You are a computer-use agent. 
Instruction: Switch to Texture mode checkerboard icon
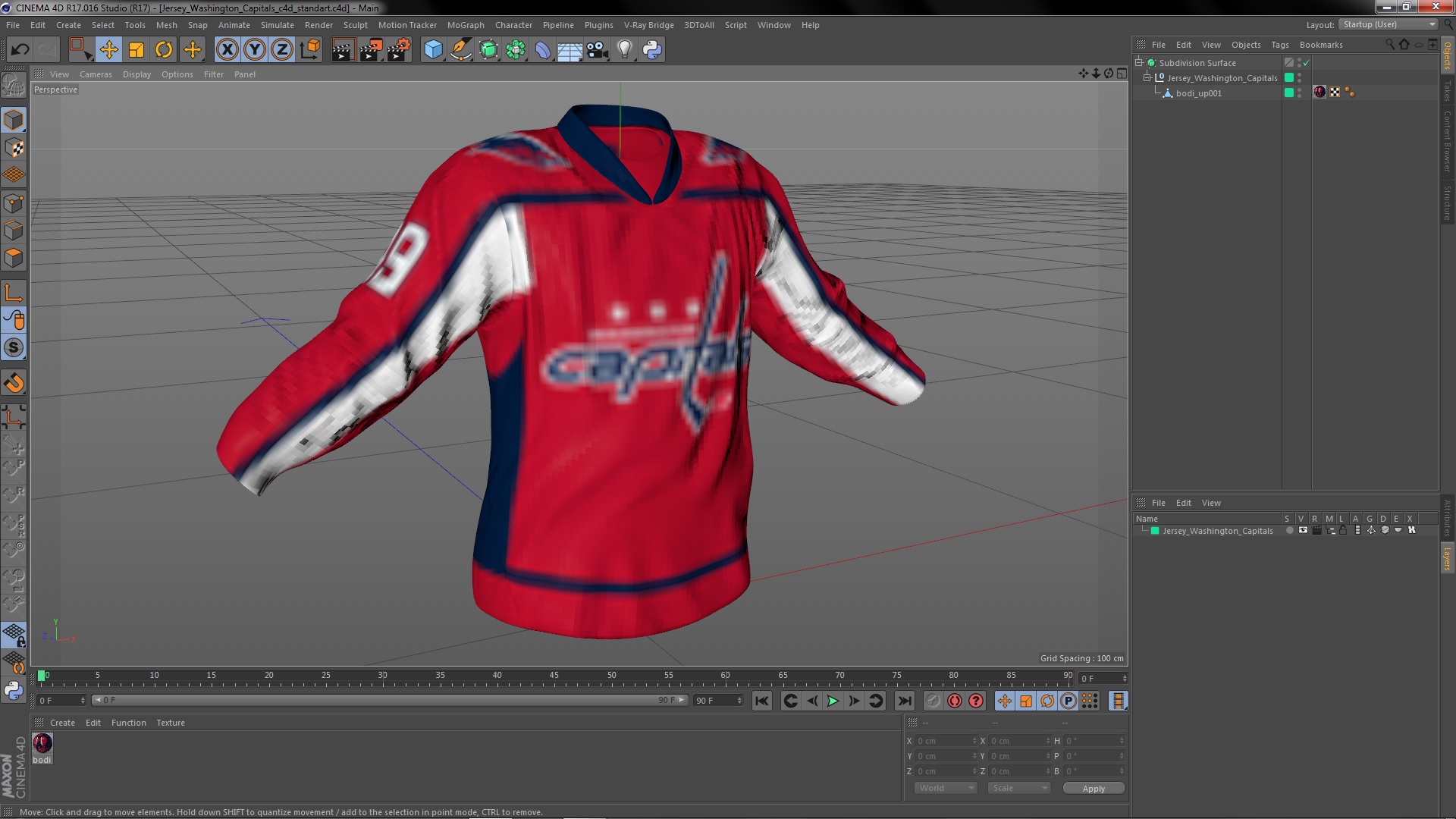point(14,148)
